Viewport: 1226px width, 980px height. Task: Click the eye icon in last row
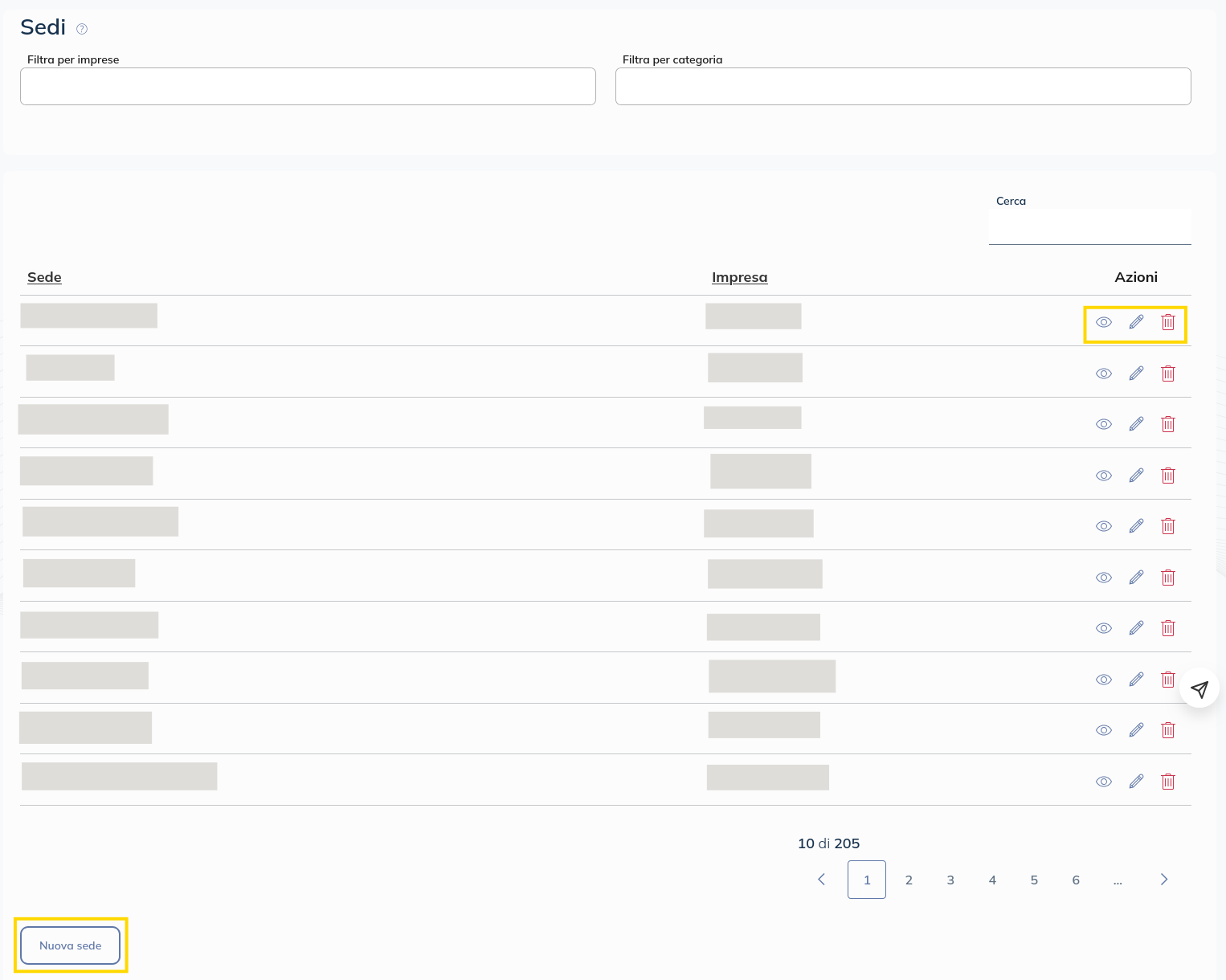[x=1104, y=782]
